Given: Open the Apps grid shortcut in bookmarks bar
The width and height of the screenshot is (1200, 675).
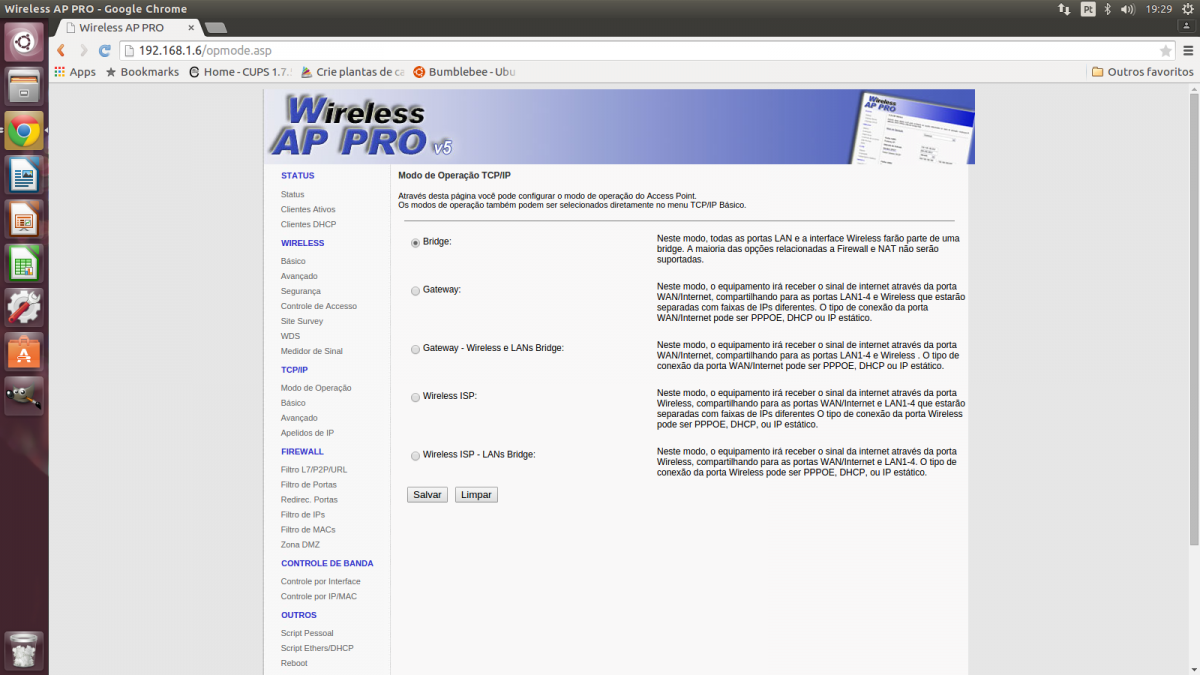Looking at the screenshot, I should click(x=76, y=72).
